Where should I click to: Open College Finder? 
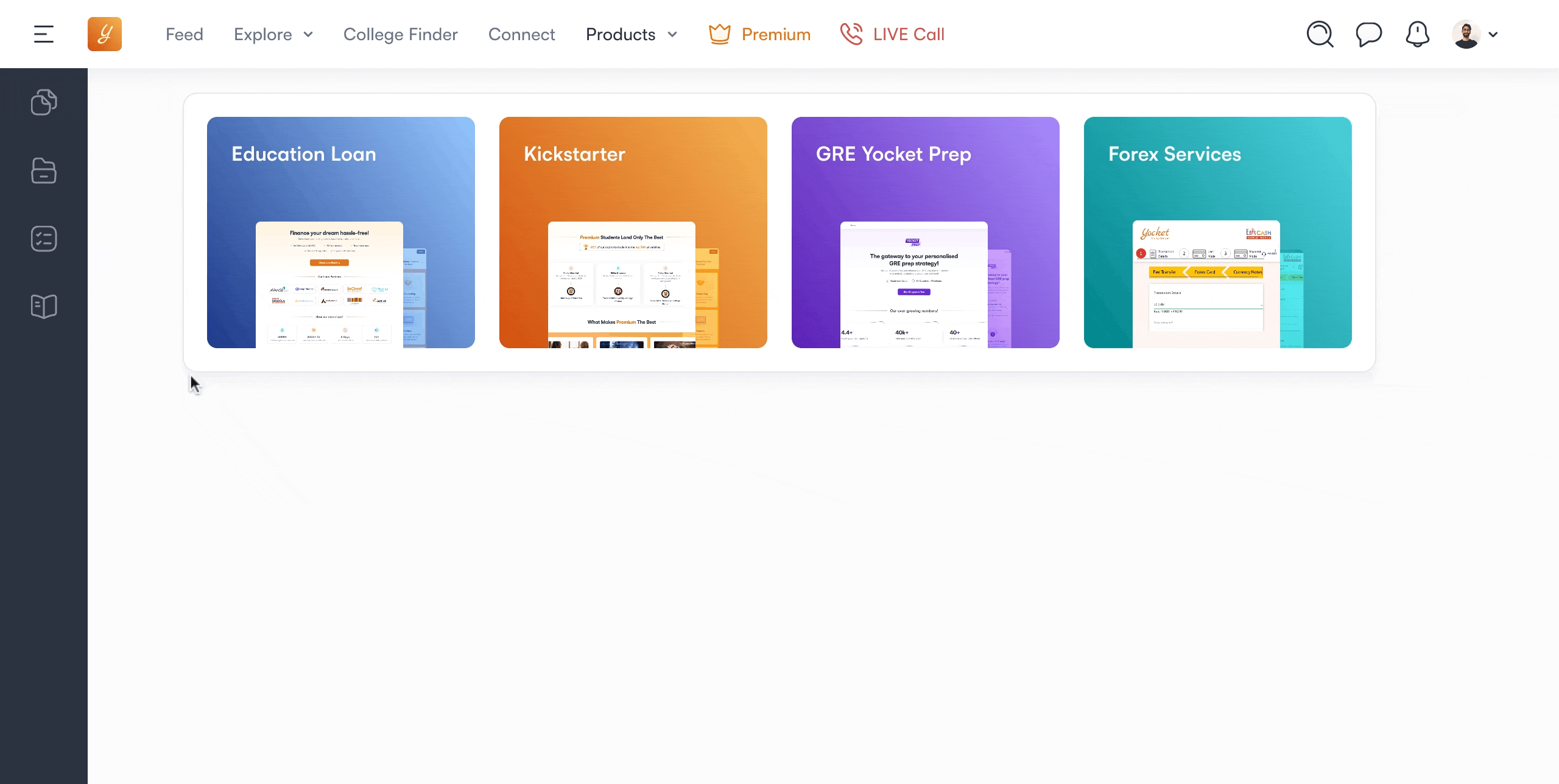coord(400,34)
